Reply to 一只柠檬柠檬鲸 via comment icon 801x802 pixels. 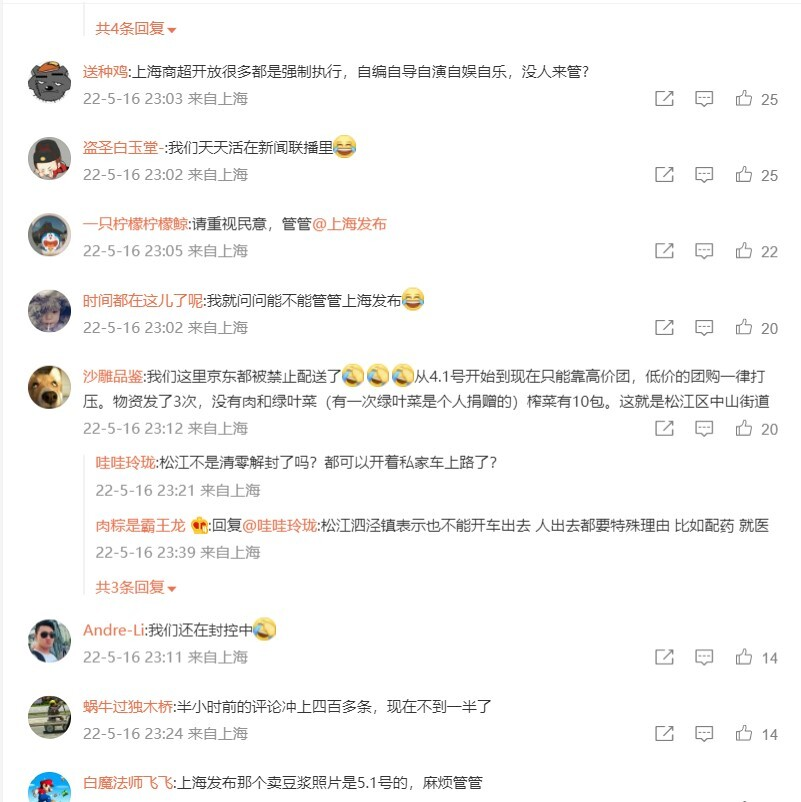point(704,251)
